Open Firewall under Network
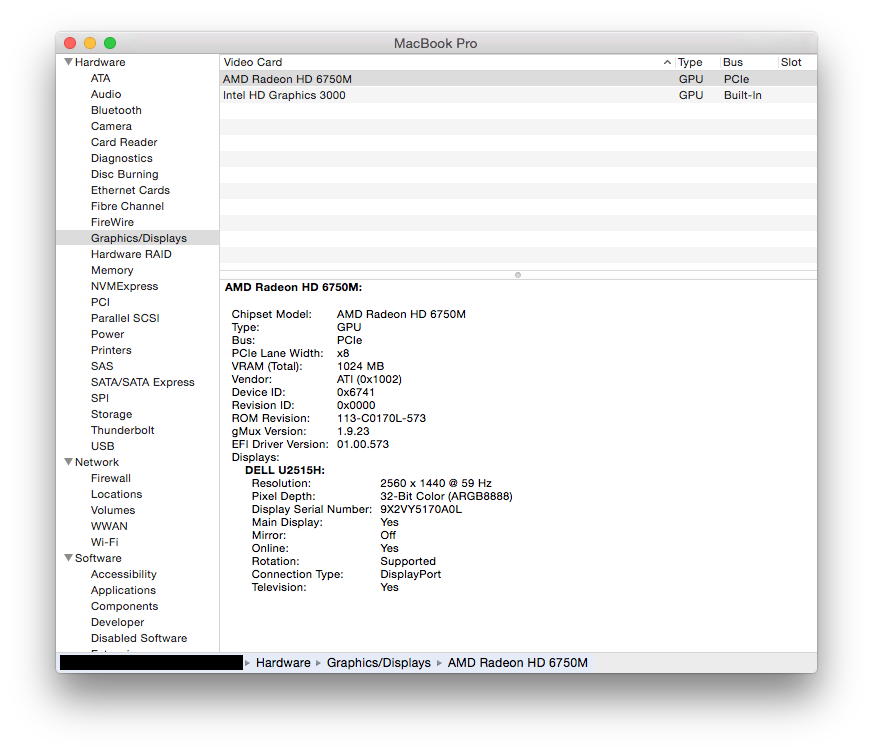 click(x=111, y=478)
